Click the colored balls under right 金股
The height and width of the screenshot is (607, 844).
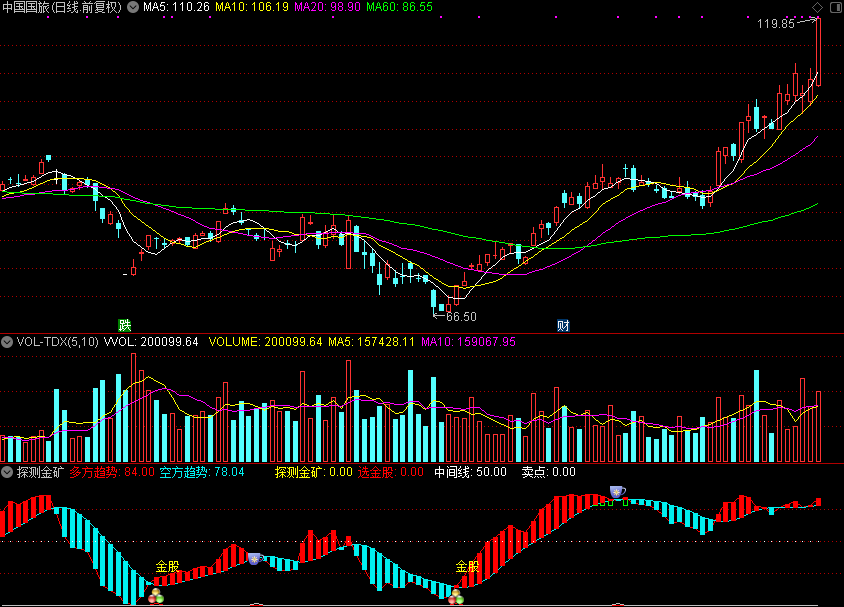456,596
